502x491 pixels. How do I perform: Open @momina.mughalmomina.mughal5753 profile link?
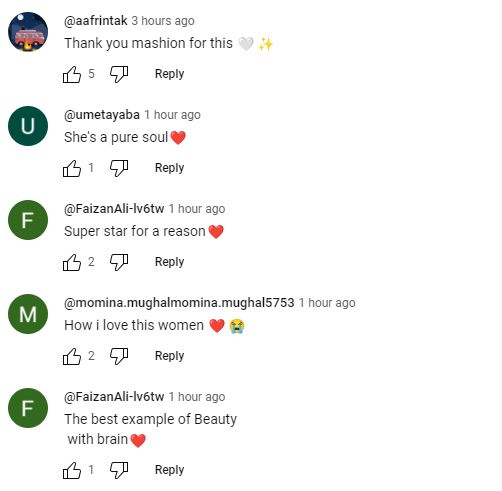click(179, 303)
